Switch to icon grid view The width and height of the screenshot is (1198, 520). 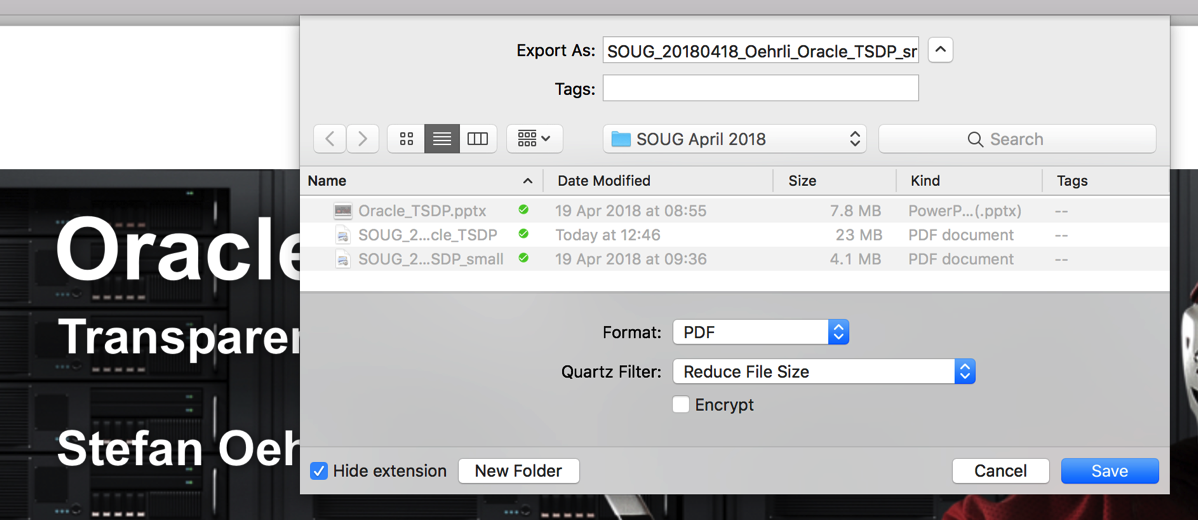click(406, 139)
